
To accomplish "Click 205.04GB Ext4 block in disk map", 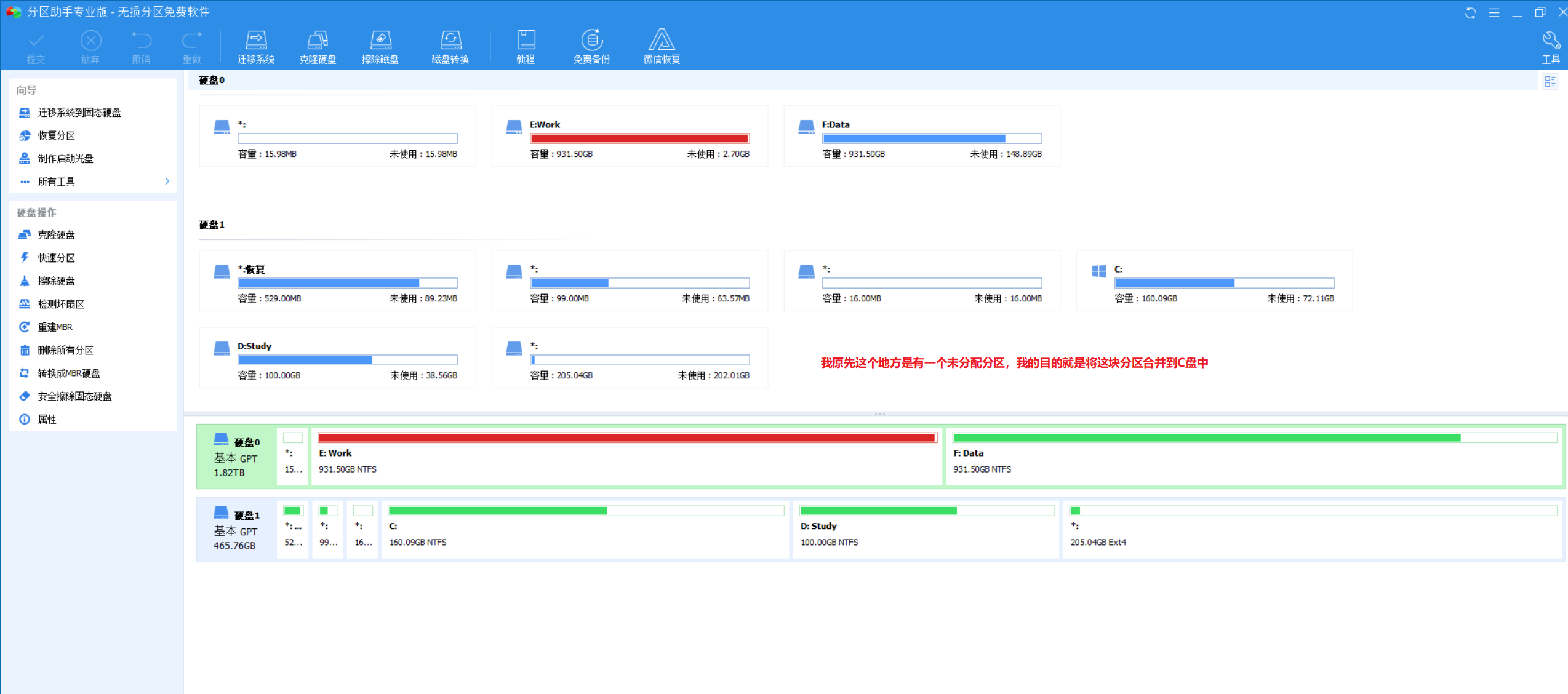I will pos(1313,530).
